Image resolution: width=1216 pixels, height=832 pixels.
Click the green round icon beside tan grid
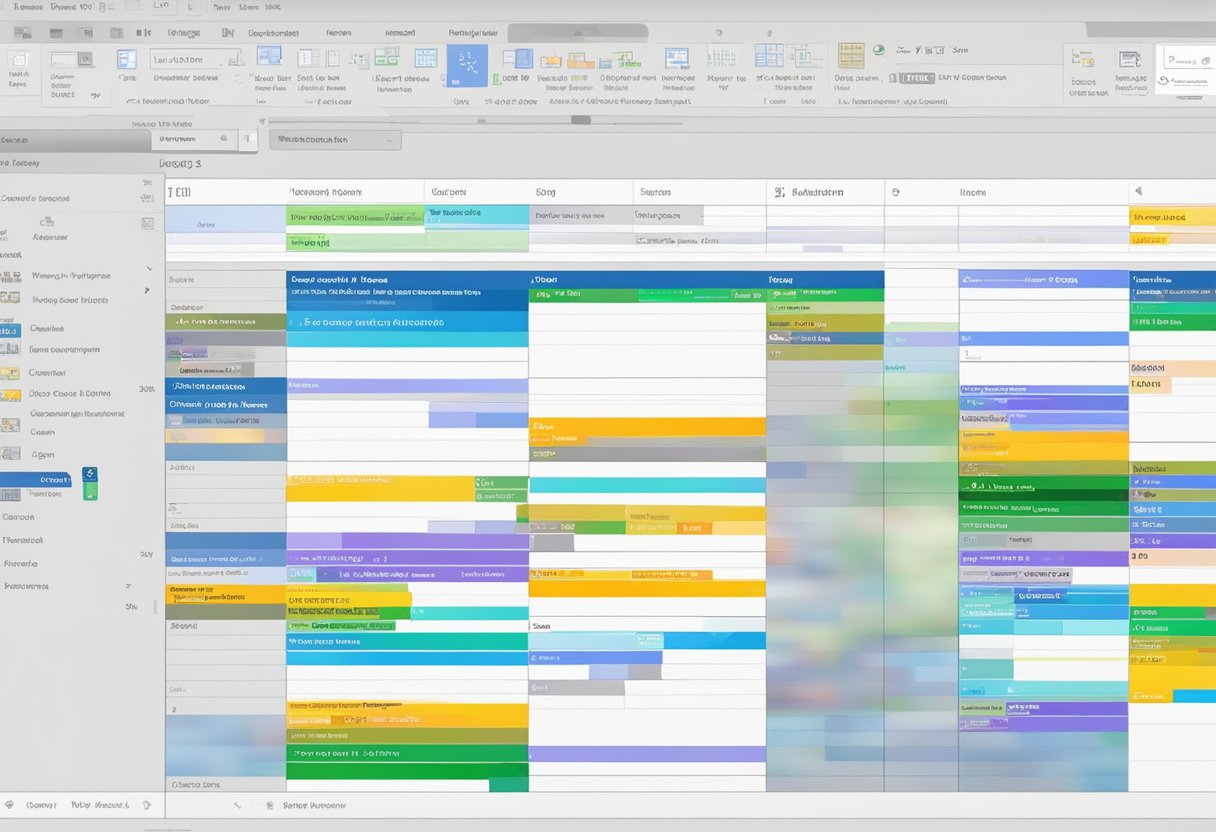pos(879,49)
